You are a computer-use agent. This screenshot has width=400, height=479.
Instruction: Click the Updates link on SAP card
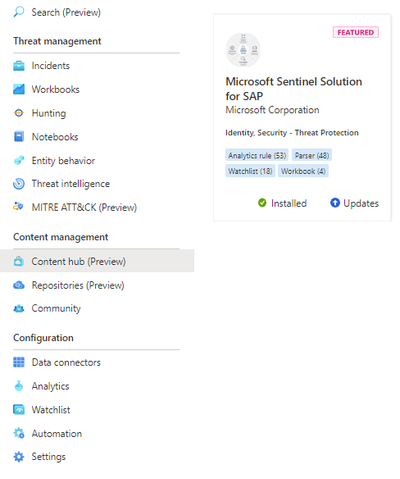tap(354, 203)
